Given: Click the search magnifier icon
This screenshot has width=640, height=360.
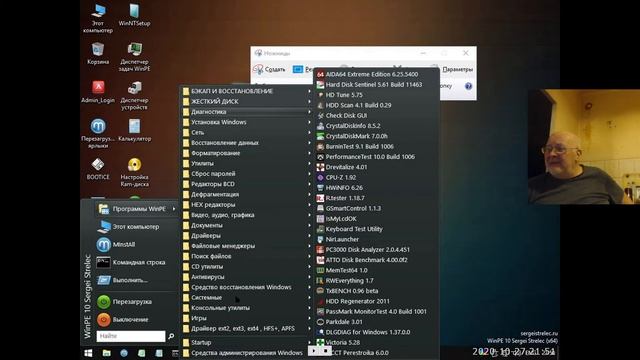Looking at the screenshot, I should [x=171, y=336].
